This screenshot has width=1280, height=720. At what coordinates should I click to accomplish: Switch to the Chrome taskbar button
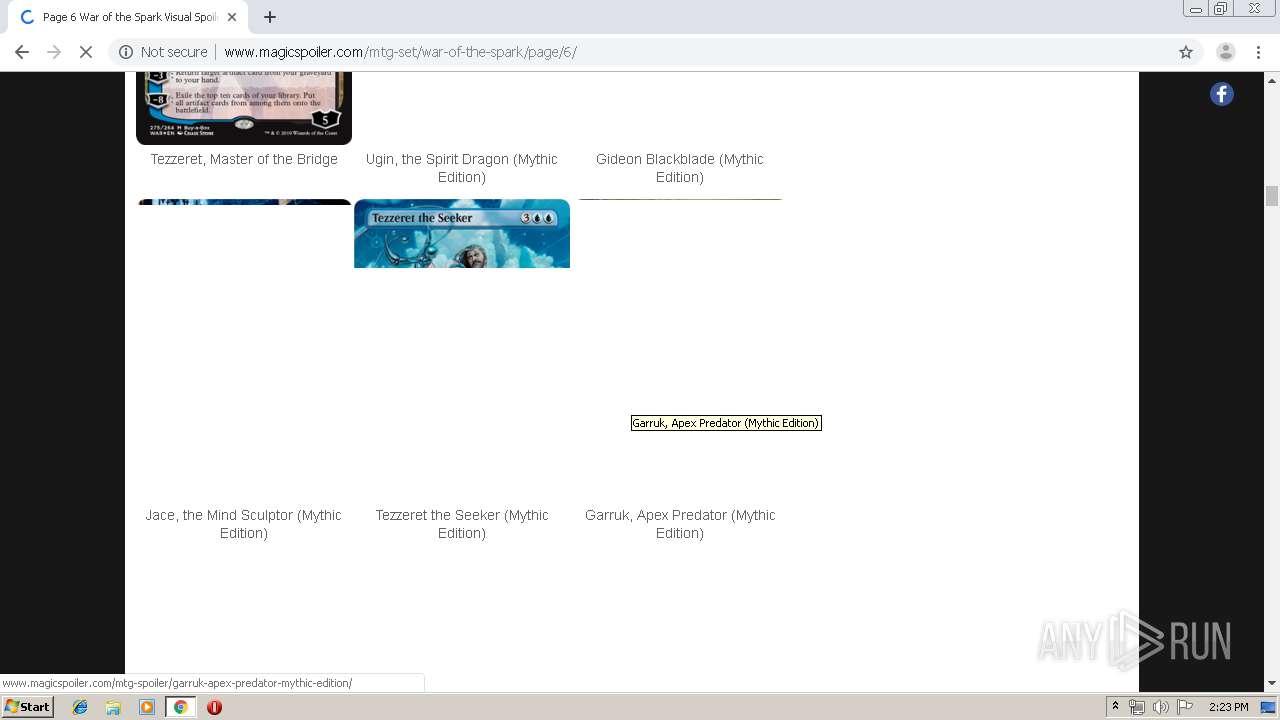click(x=180, y=707)
